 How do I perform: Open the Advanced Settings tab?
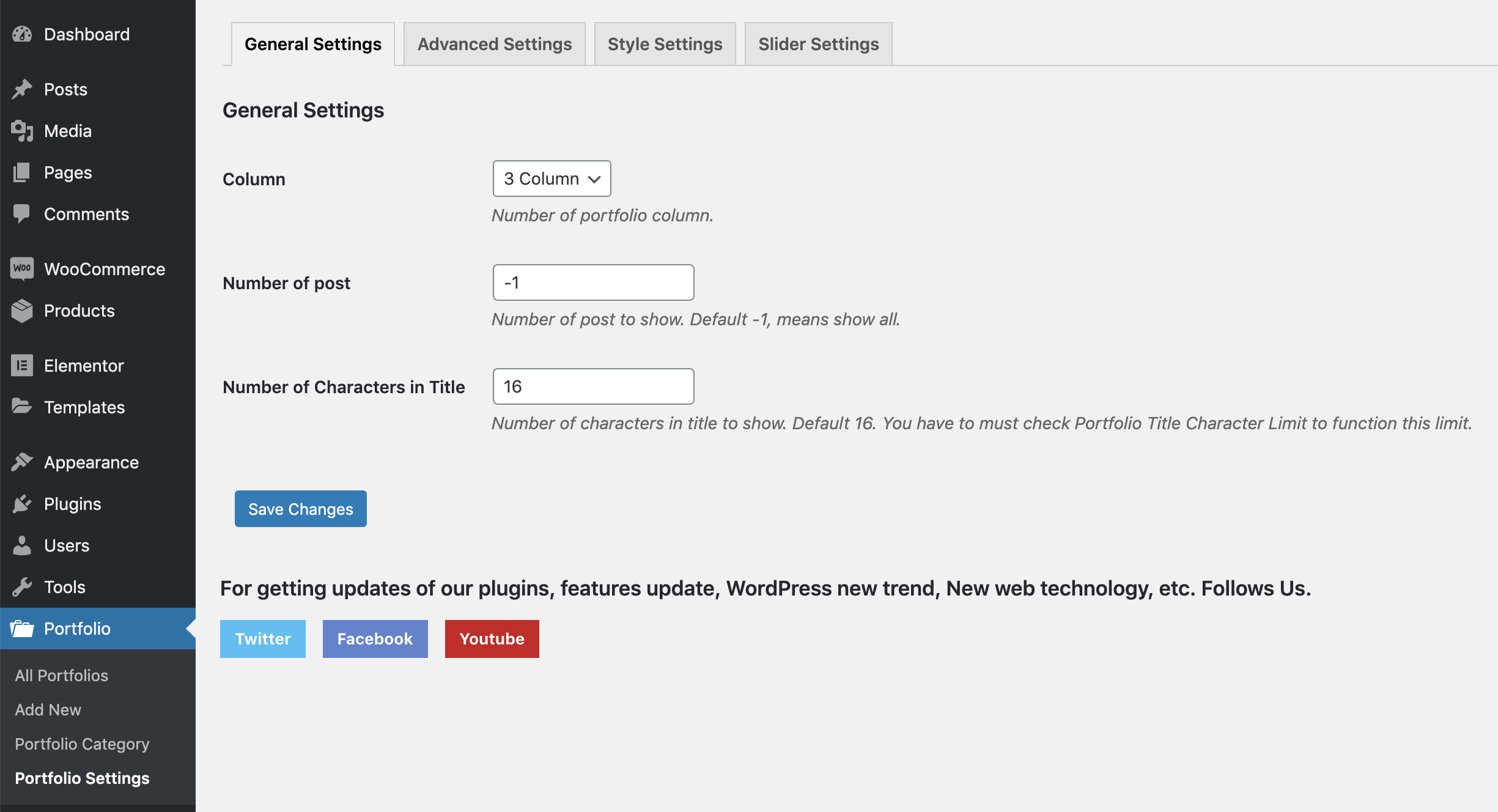pyautogui.click(x=495, y=43)
